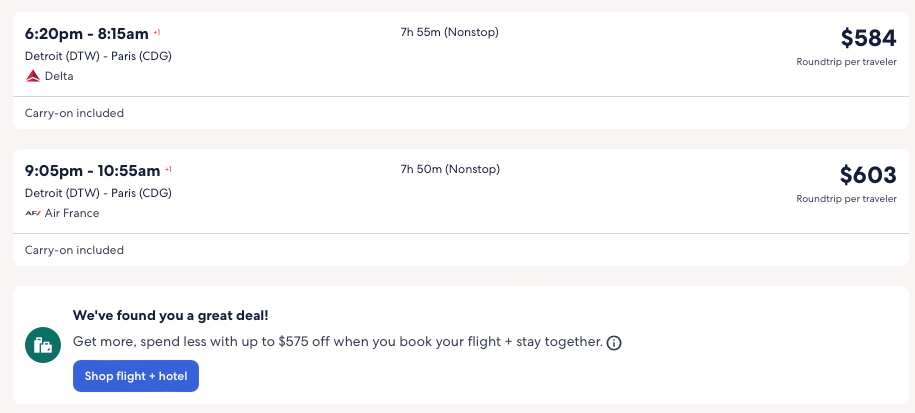The image size is (915, 413).
Task: Click Carry-on included under the Delta flight
Action: coord(74,113)
